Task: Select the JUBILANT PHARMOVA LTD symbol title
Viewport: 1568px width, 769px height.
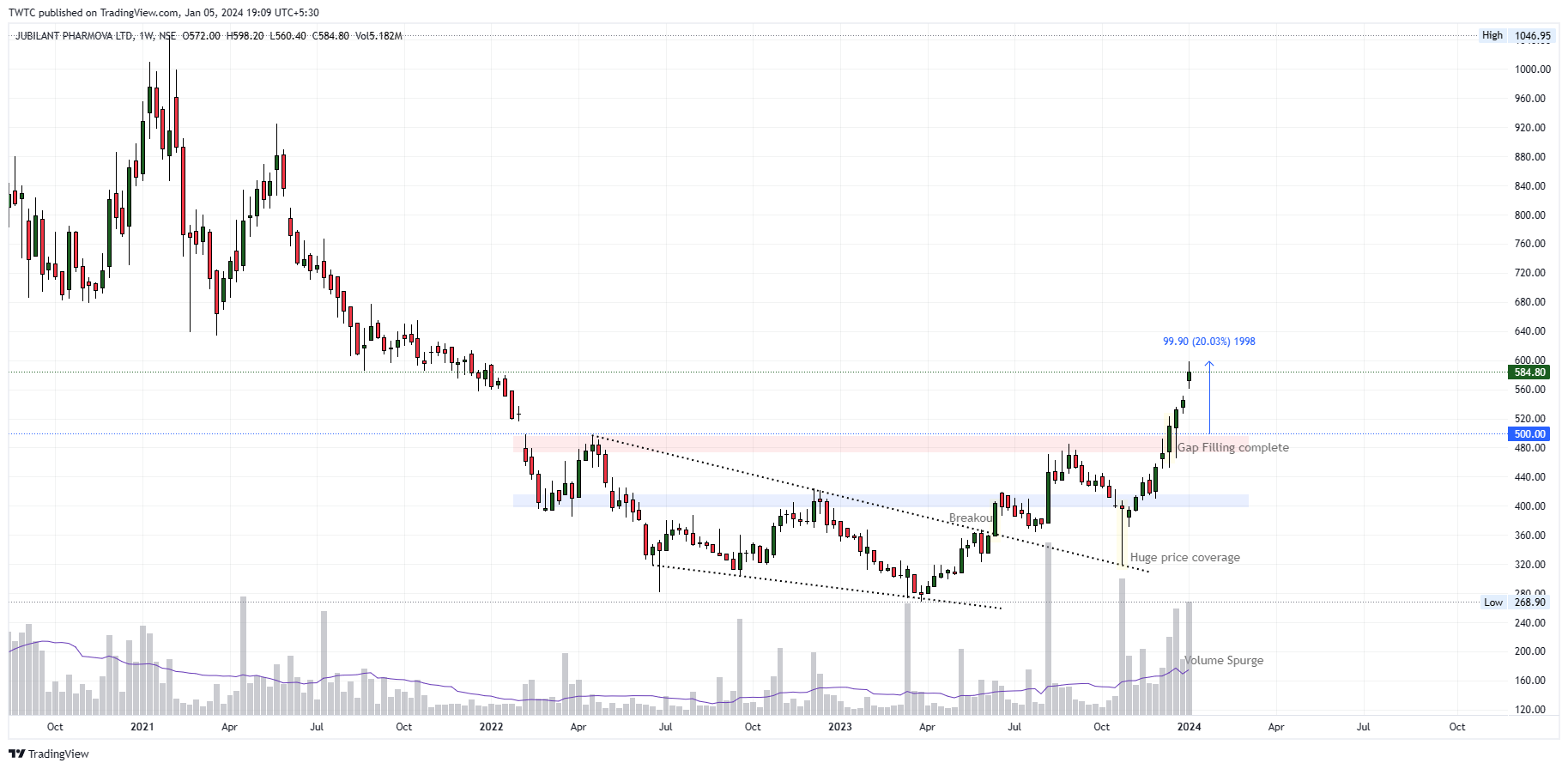Action: click(x=75, y=36)
